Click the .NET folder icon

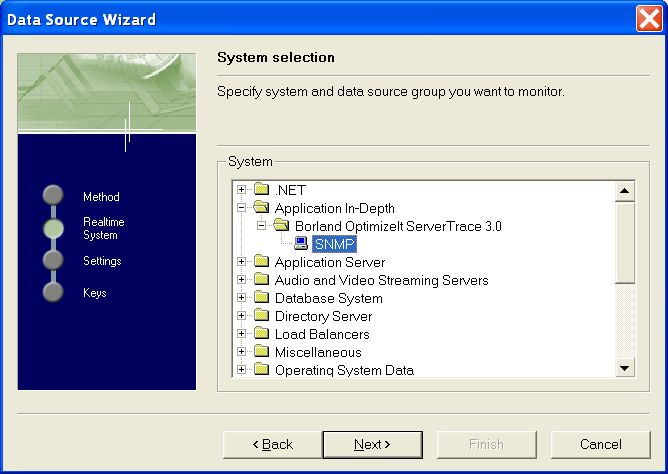pyautogui.click(x=261, y=189)
